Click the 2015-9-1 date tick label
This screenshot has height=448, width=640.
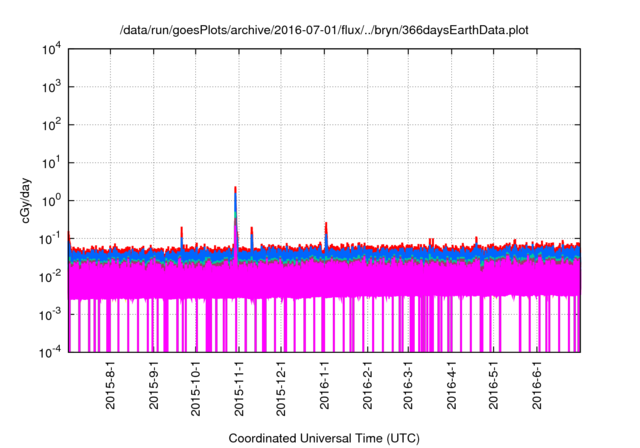[153, 385]
